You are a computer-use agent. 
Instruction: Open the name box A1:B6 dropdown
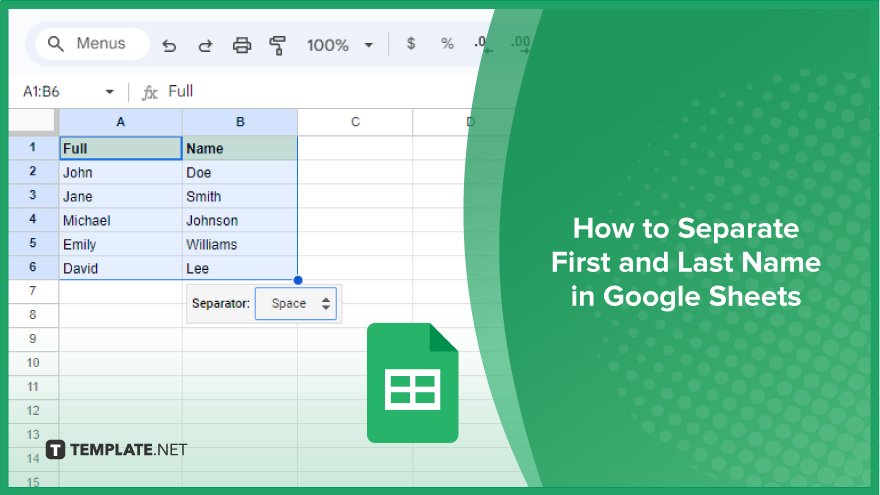pos(109,91)
